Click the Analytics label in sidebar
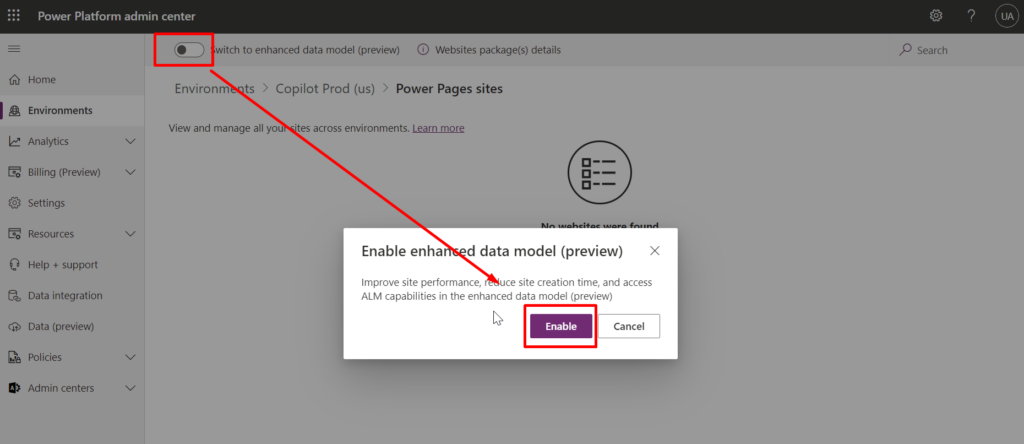This screenshot has height=444, width=1024. 48,141
